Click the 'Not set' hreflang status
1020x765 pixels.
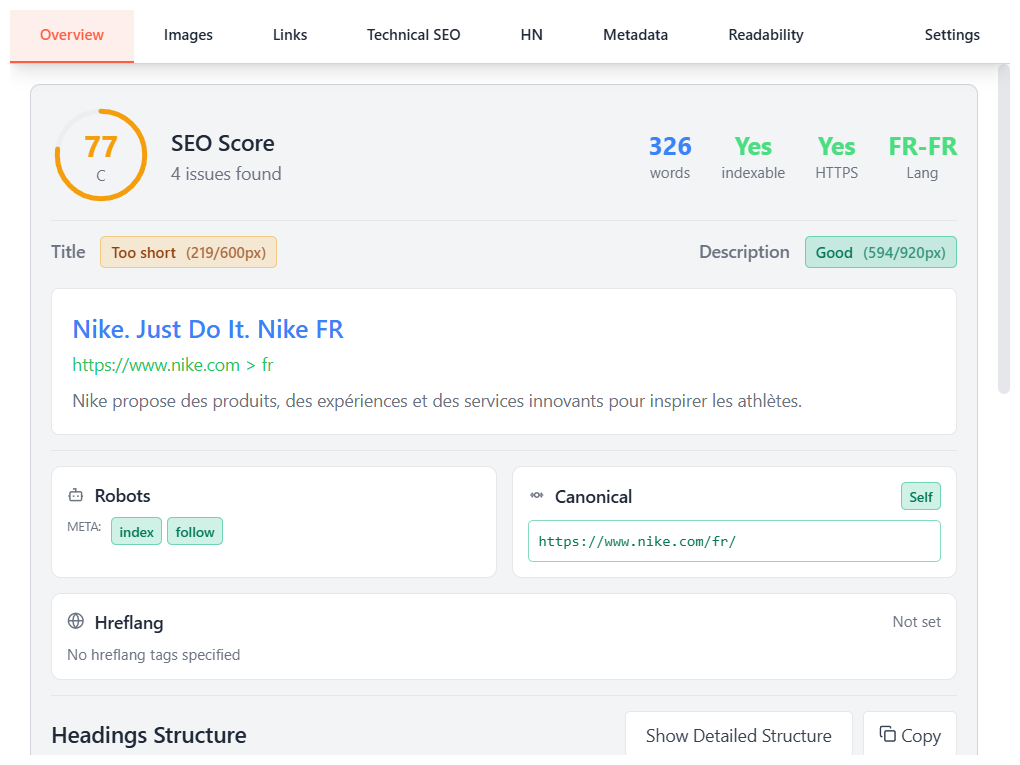[916, 622]
